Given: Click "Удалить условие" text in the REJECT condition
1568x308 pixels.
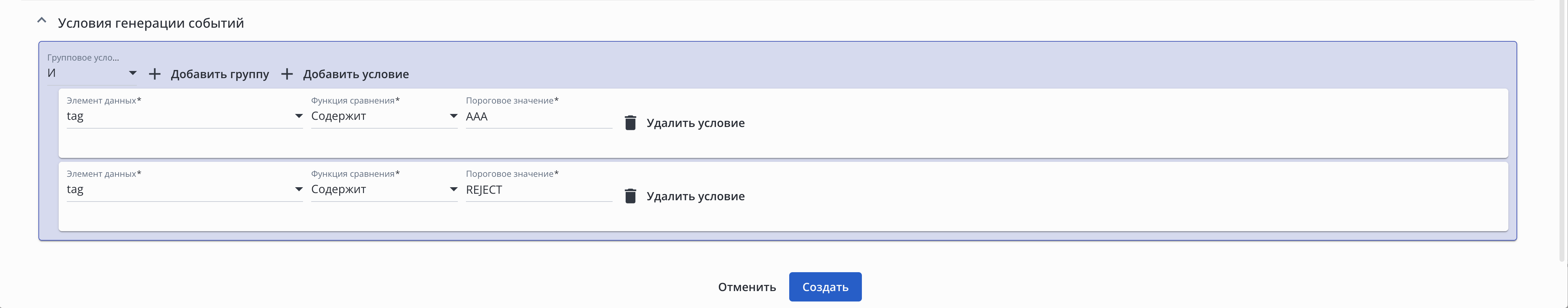Looking at the screenshot, I should coord(695,196).
